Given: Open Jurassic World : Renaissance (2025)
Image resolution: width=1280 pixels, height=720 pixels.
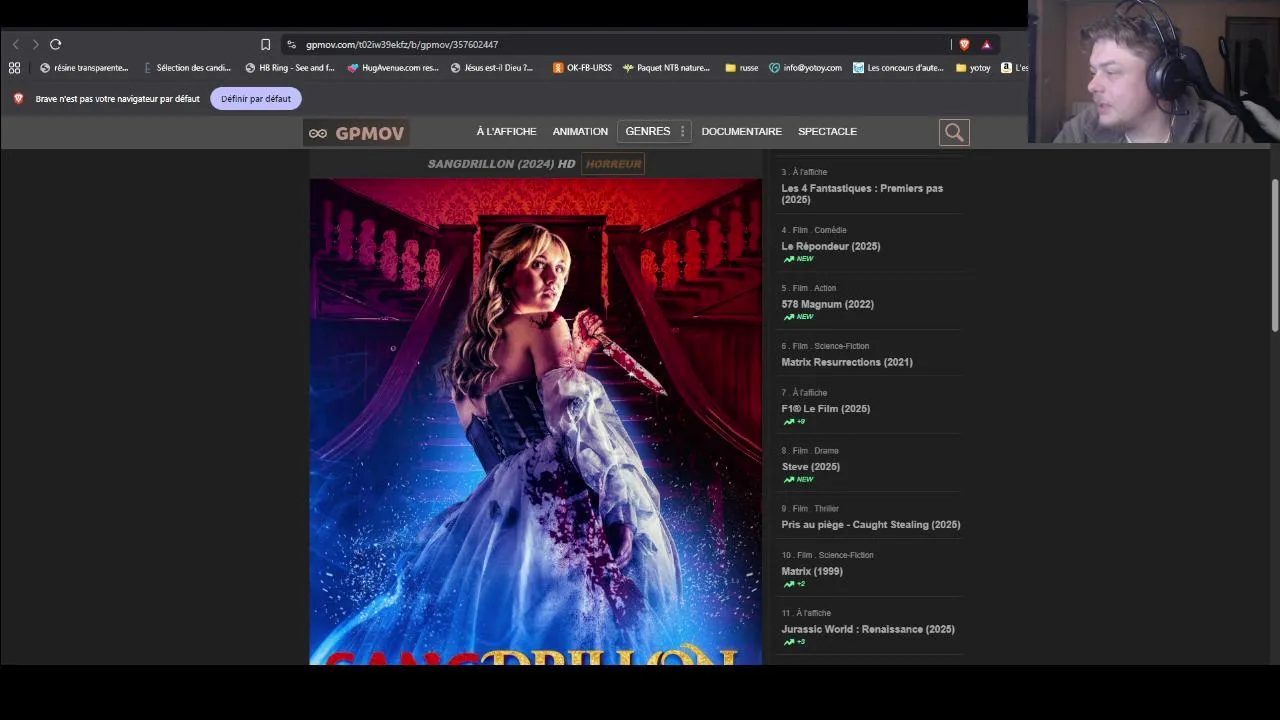Looking at the screenshot, I should [867, 629].
